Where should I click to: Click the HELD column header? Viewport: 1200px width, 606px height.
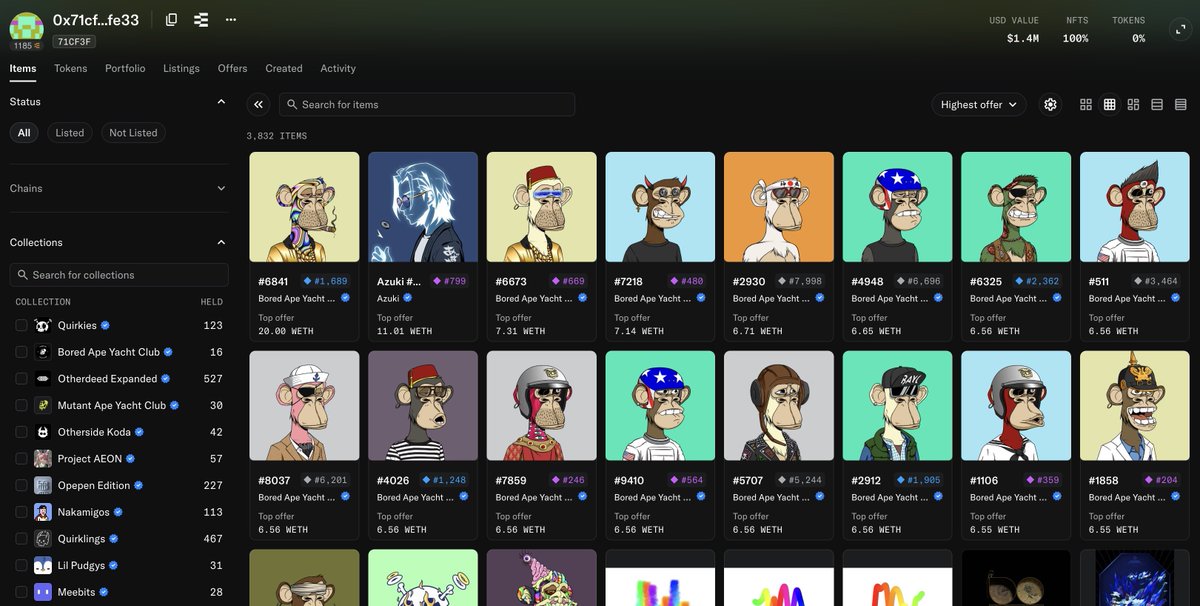[212, 301]
